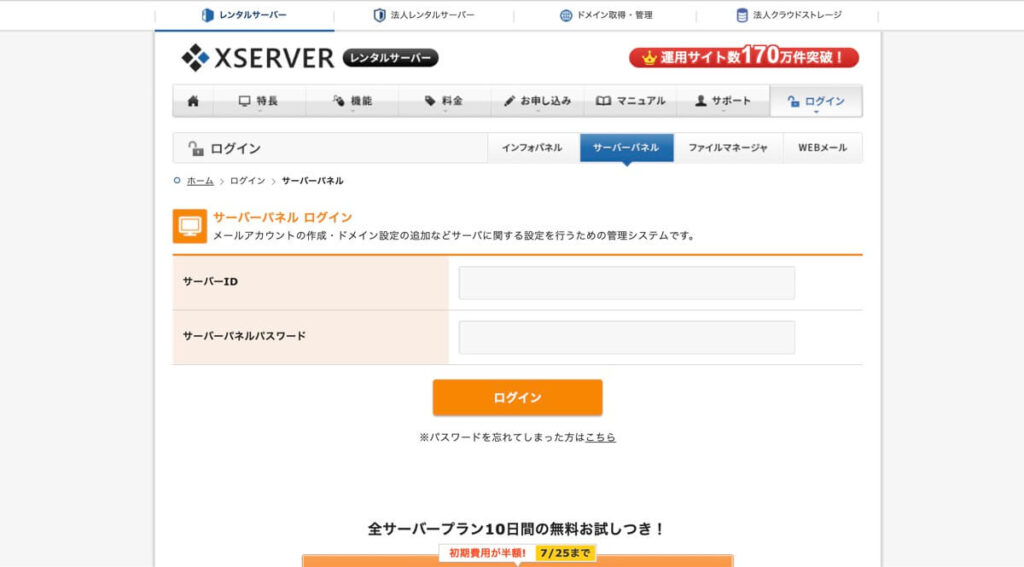Click the globe icon on ドメイン tab

[x=566, y=15]
